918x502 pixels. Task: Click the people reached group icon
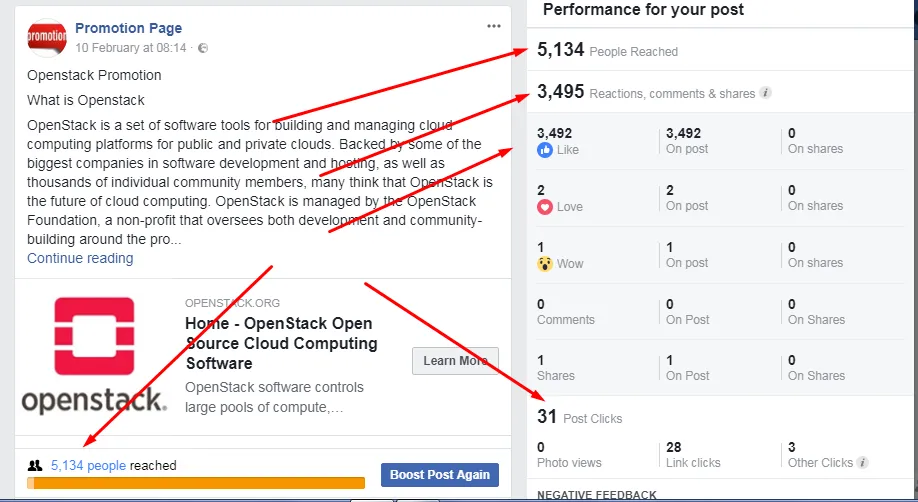(35, 466)
